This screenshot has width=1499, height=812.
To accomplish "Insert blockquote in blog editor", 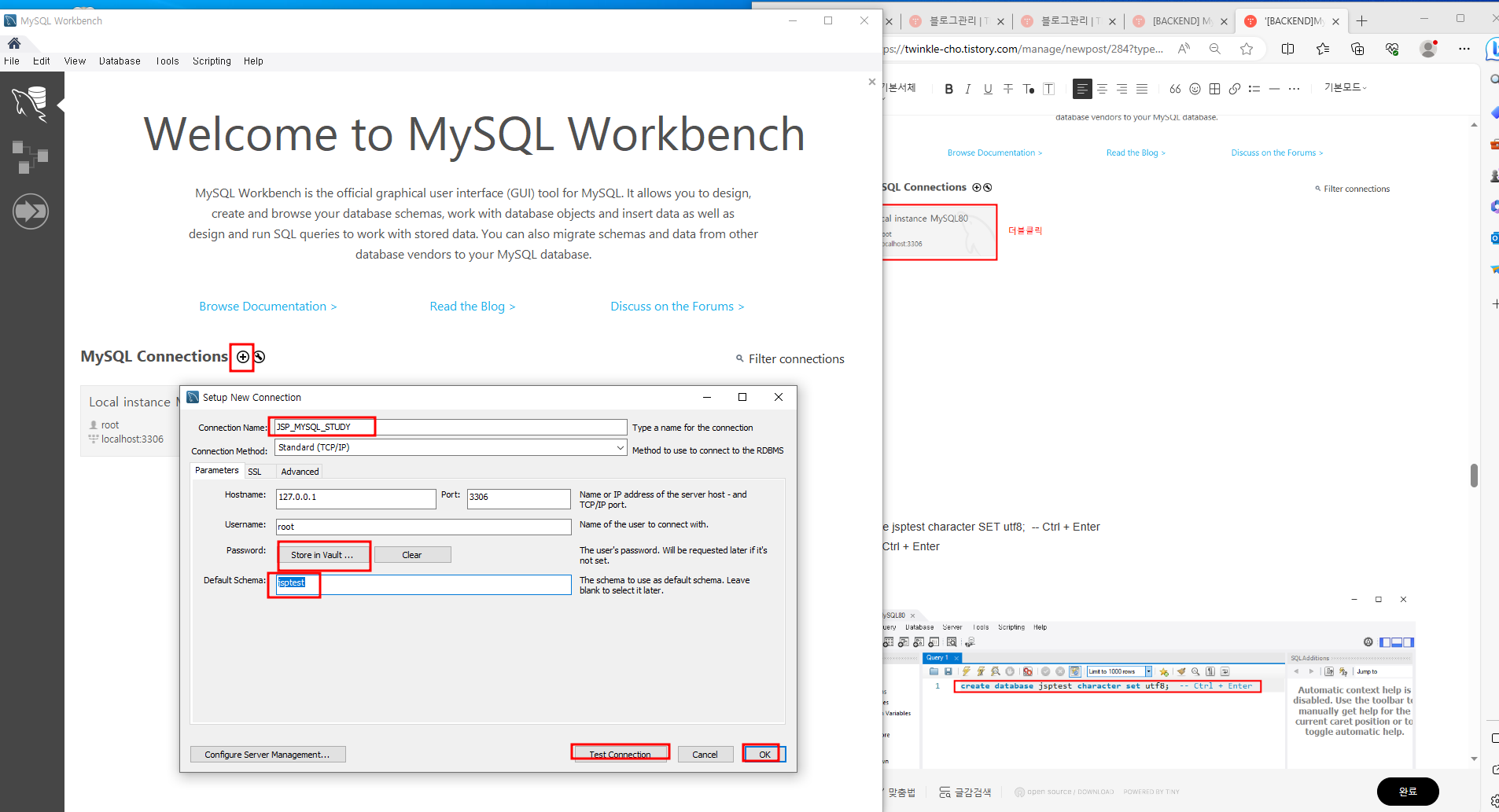I will 1175,89.
